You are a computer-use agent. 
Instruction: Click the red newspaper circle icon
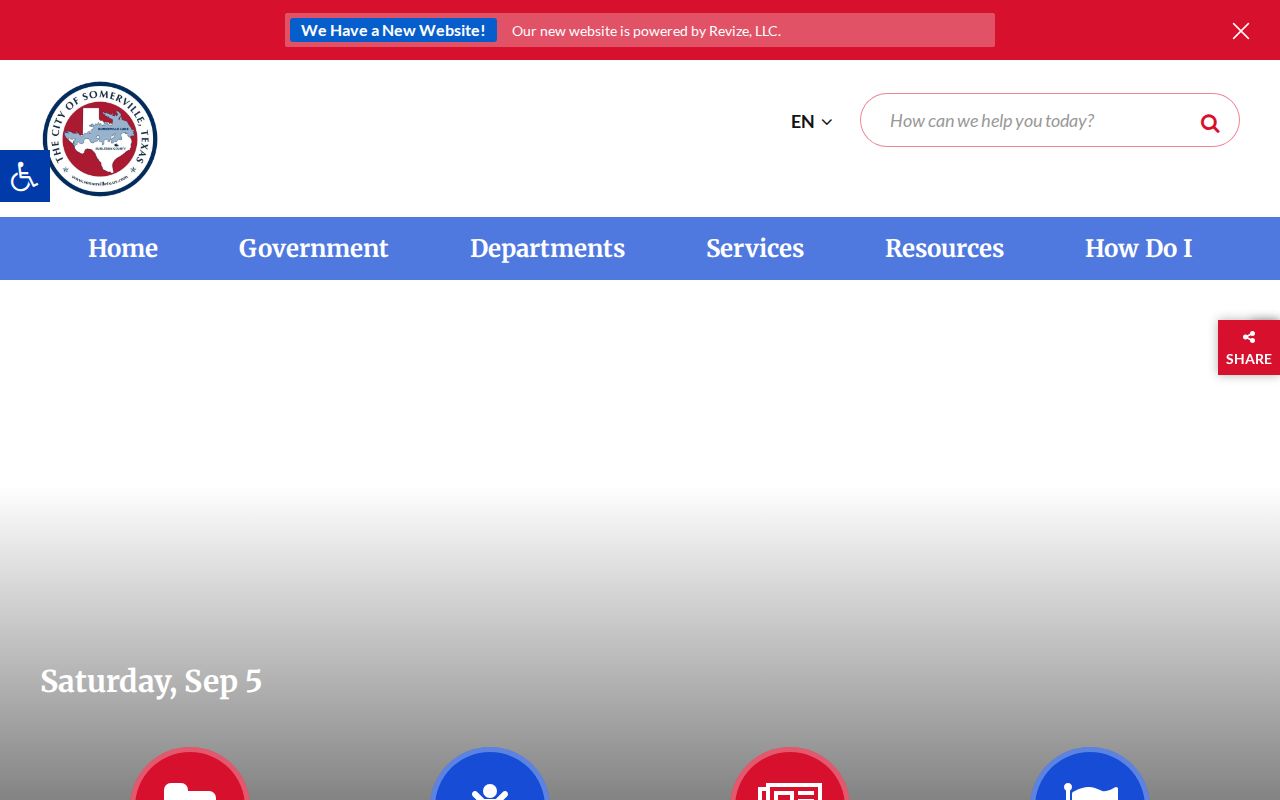(790, 774)
